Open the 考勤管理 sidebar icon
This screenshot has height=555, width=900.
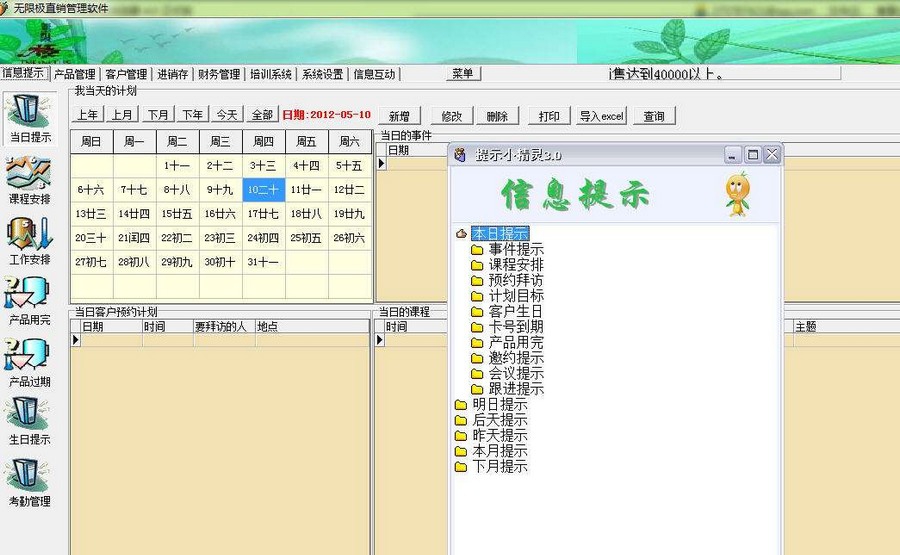pyautogui.click(x=30, y=483)
